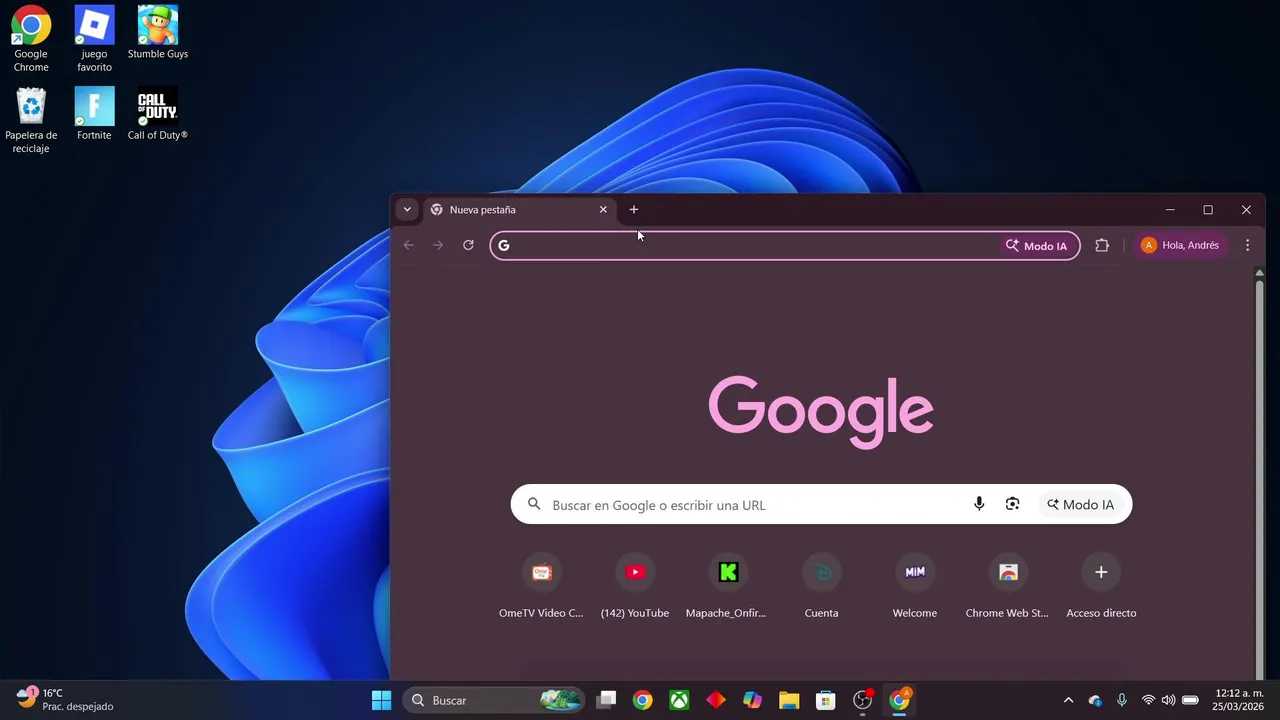Open the OBS Studio taskbar icon

pyautogui.click(x=863, y=700)
